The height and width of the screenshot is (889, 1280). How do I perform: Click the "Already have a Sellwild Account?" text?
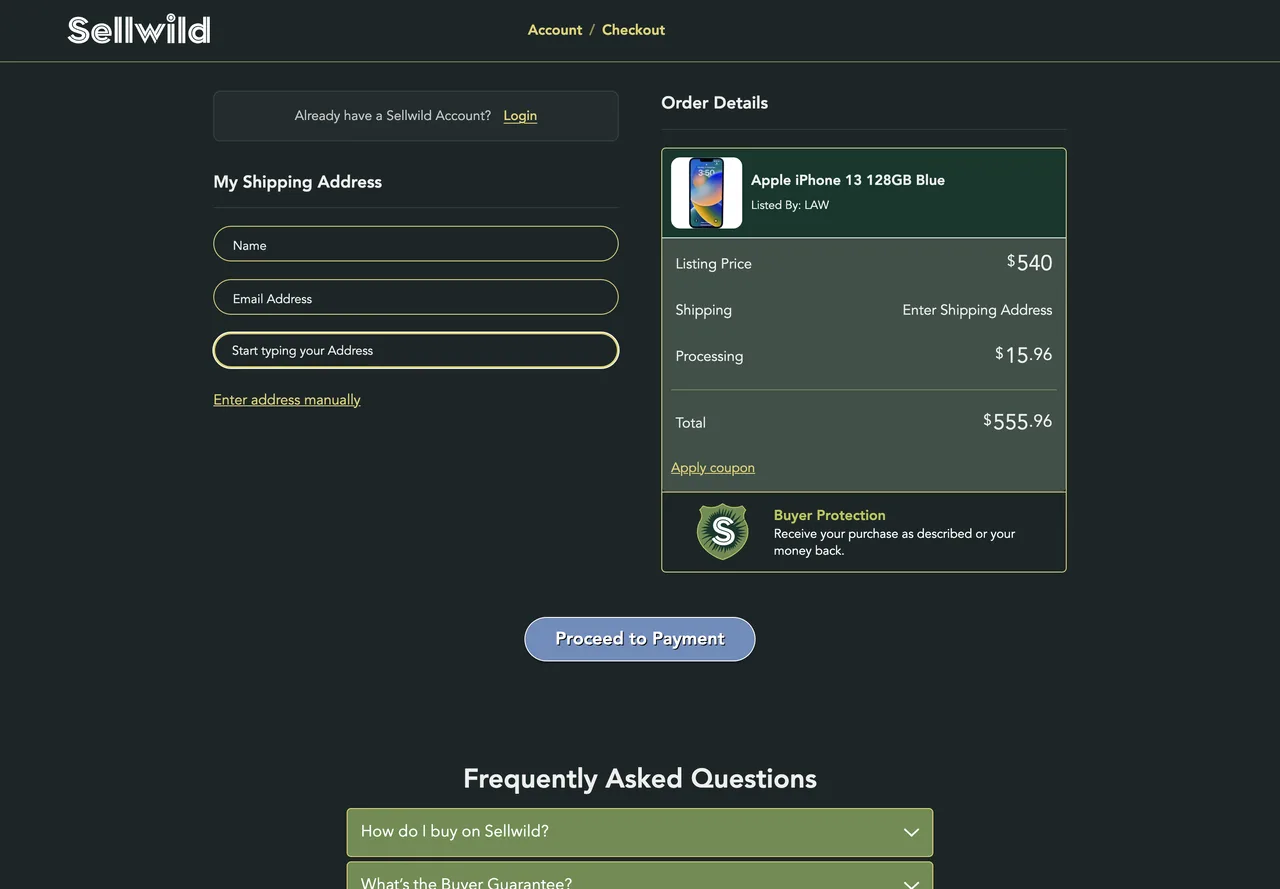pyautogui.click(x=393, y=116)
